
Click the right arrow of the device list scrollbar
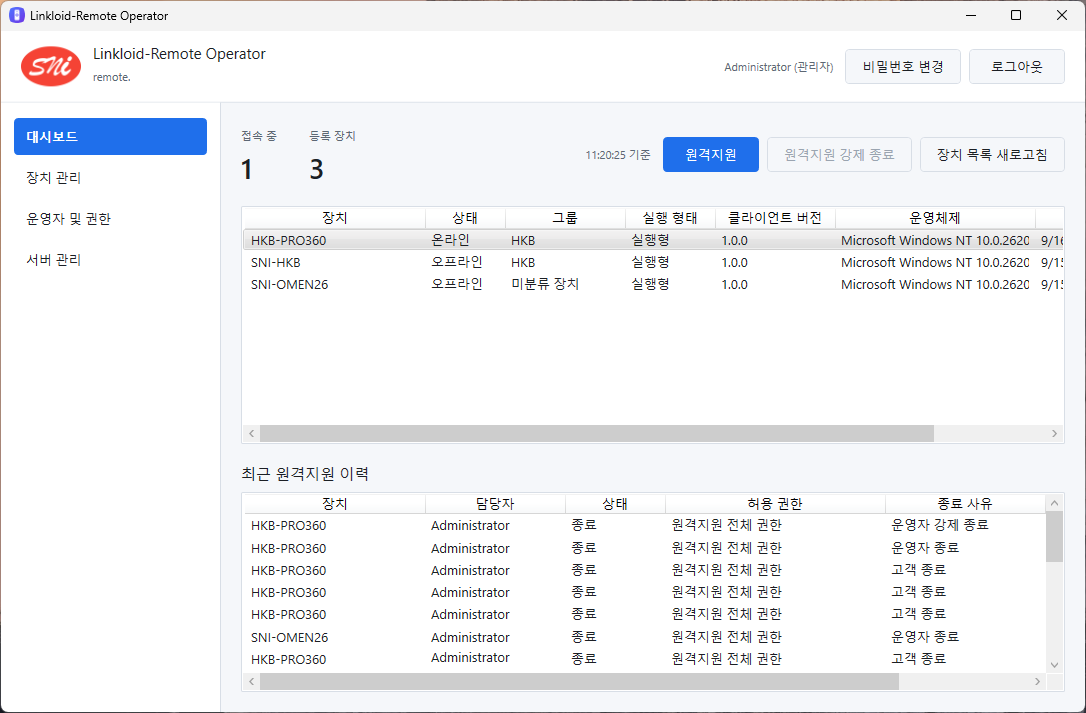1054,434
